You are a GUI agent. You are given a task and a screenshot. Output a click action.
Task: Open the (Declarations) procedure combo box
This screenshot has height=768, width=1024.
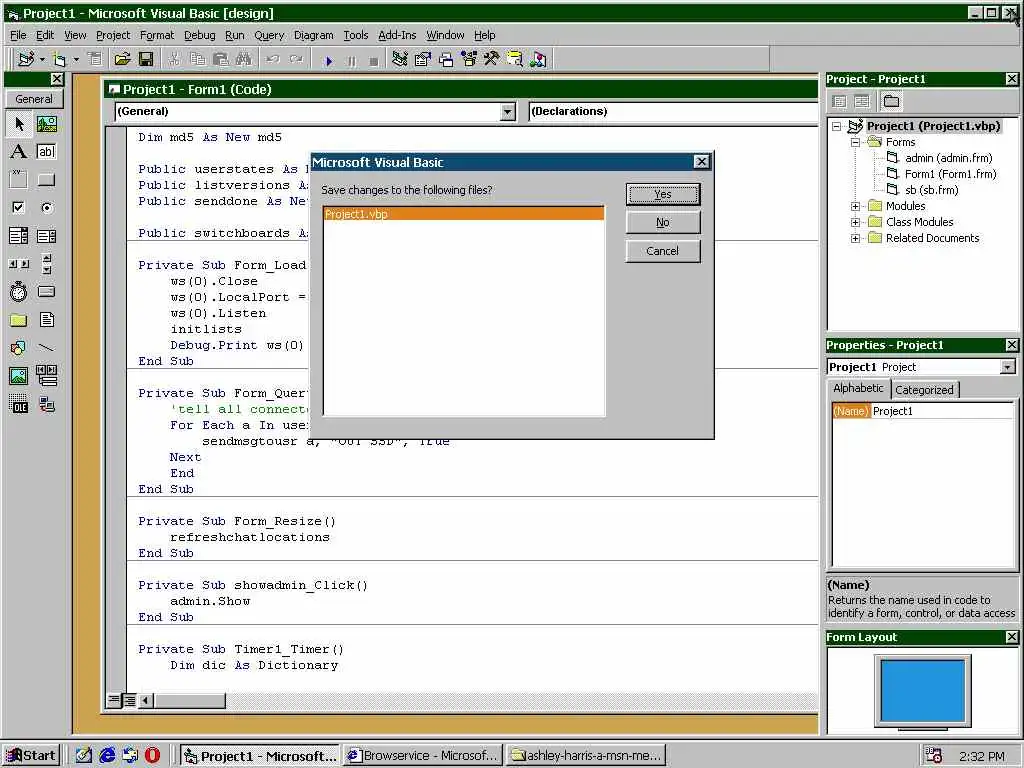(673, 112)
